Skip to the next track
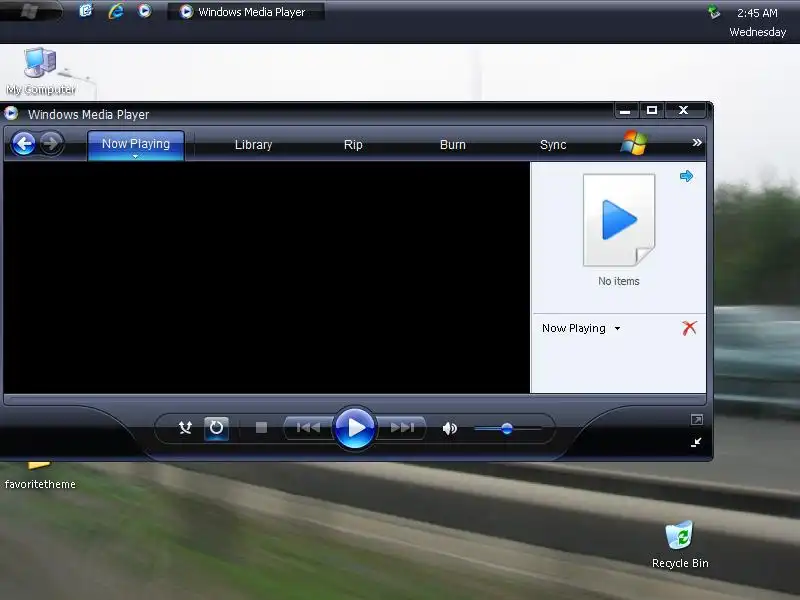This screenshot has height=600, width=800. pyautogui.click(x=403, y=428)
